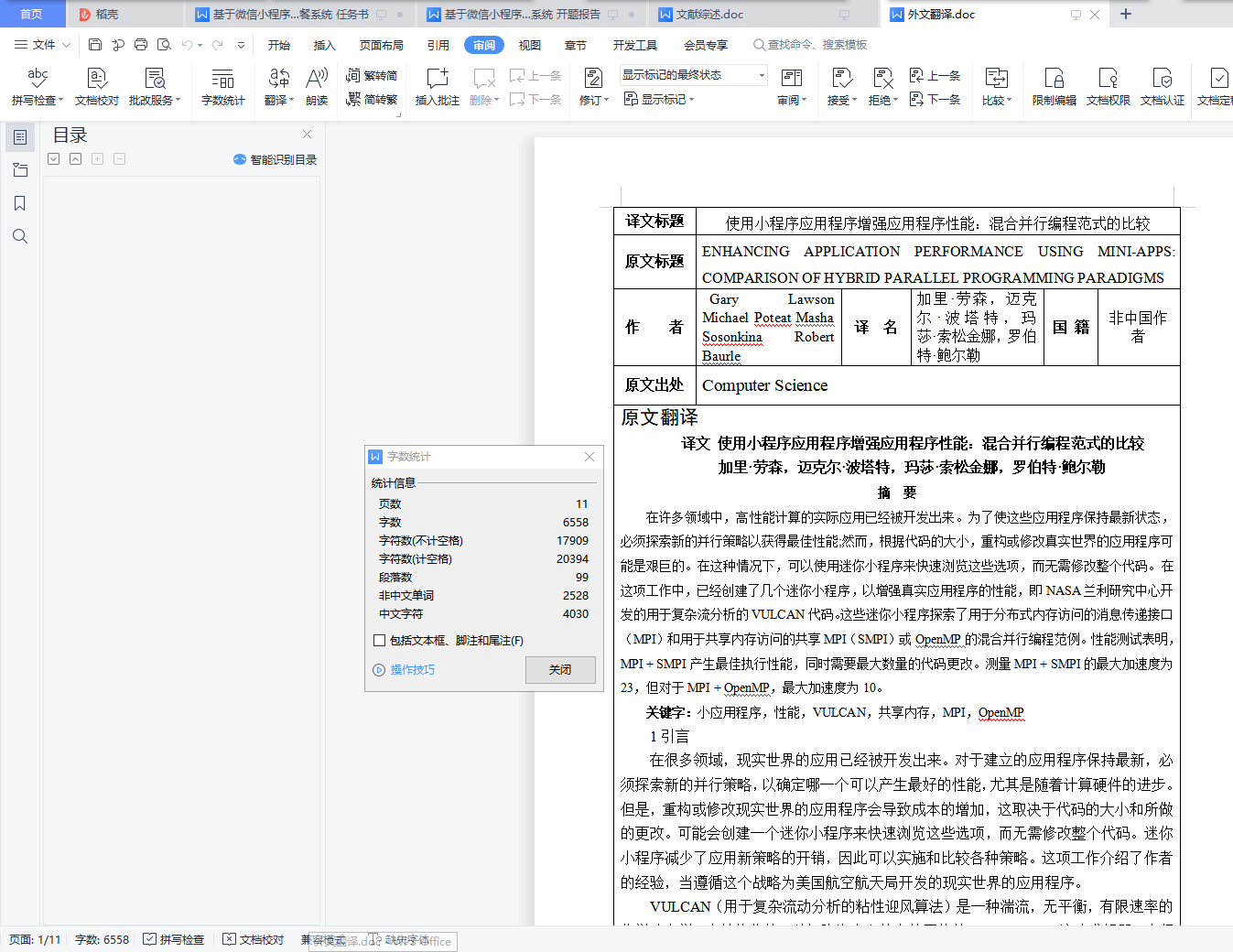Click the print preview icon

click(164, 44)
